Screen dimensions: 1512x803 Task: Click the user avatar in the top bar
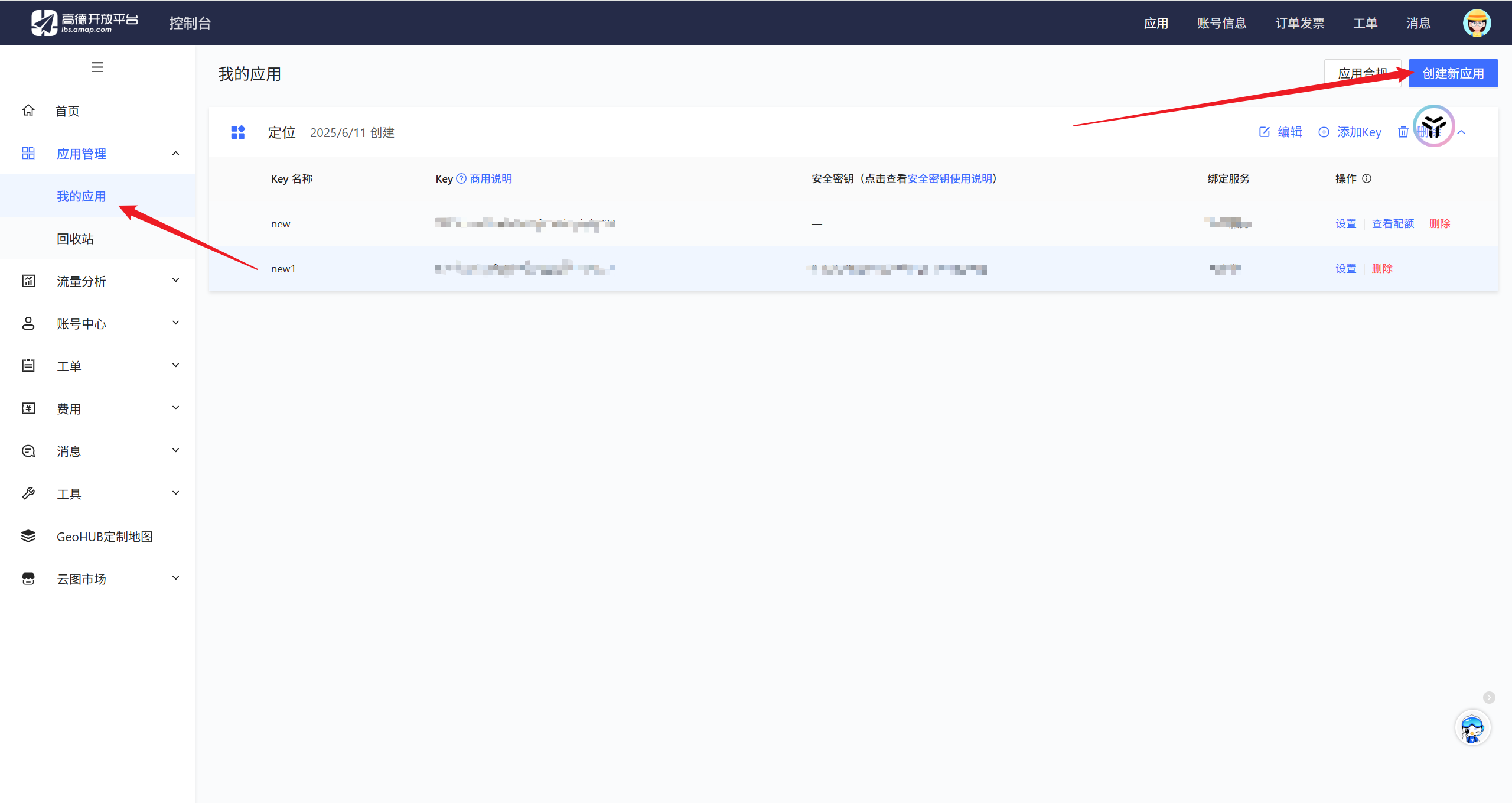(1477, 23)
